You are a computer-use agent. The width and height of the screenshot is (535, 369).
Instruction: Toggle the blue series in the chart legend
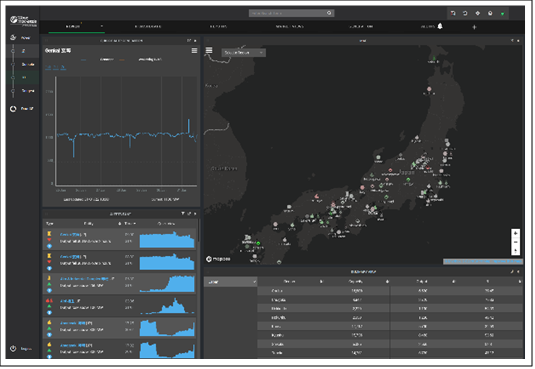point(98,59)
